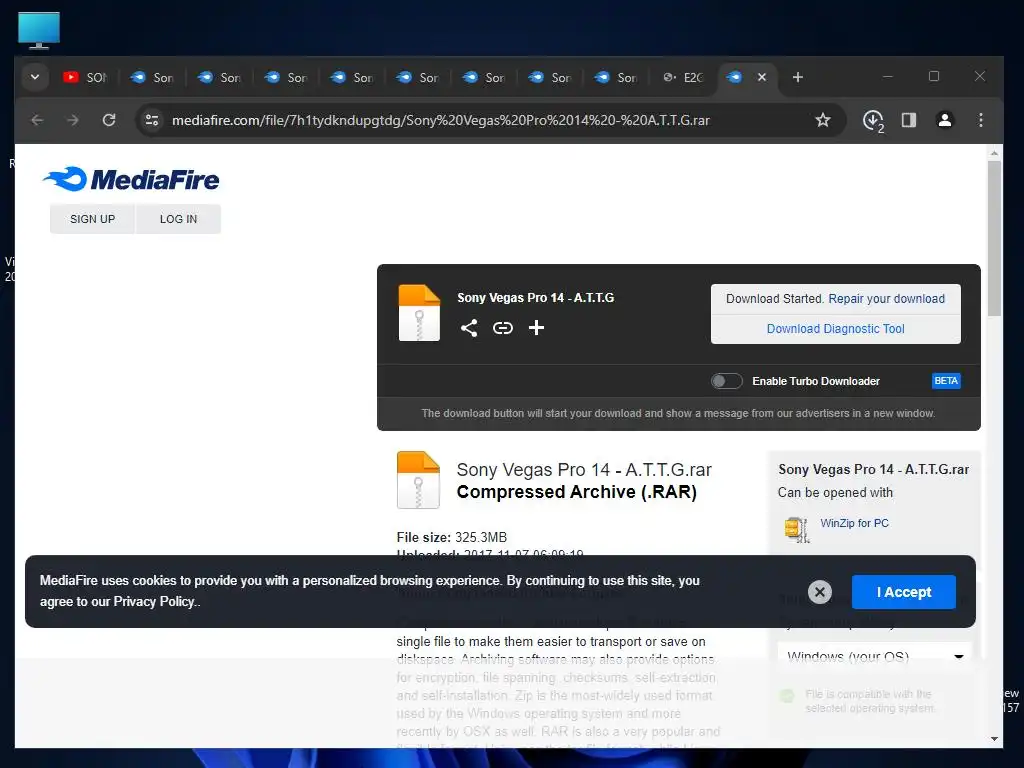
Task: Click the WinZip for PC icon
Action: click(x=797, y=530)
